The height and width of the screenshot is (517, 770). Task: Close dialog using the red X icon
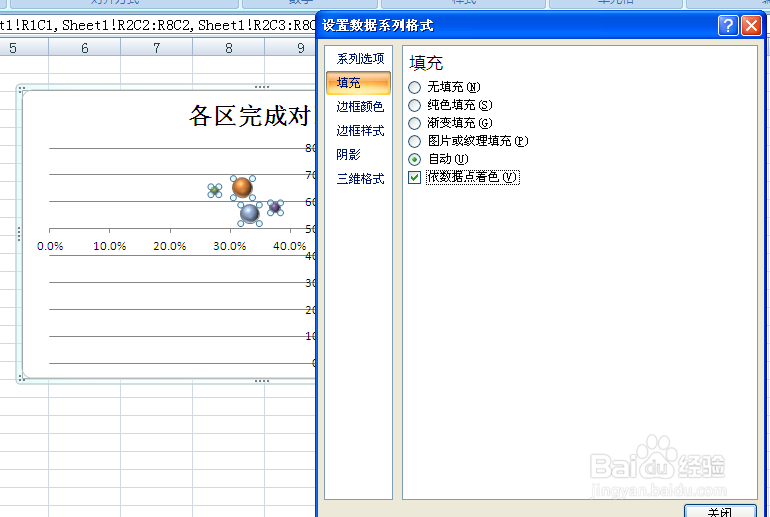751,26
